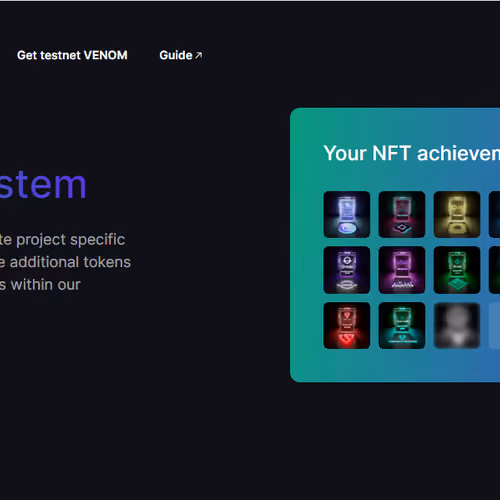500x500 pixels.
Task: Click the partially visible badge in middle row
Action: tap(494, 270)
